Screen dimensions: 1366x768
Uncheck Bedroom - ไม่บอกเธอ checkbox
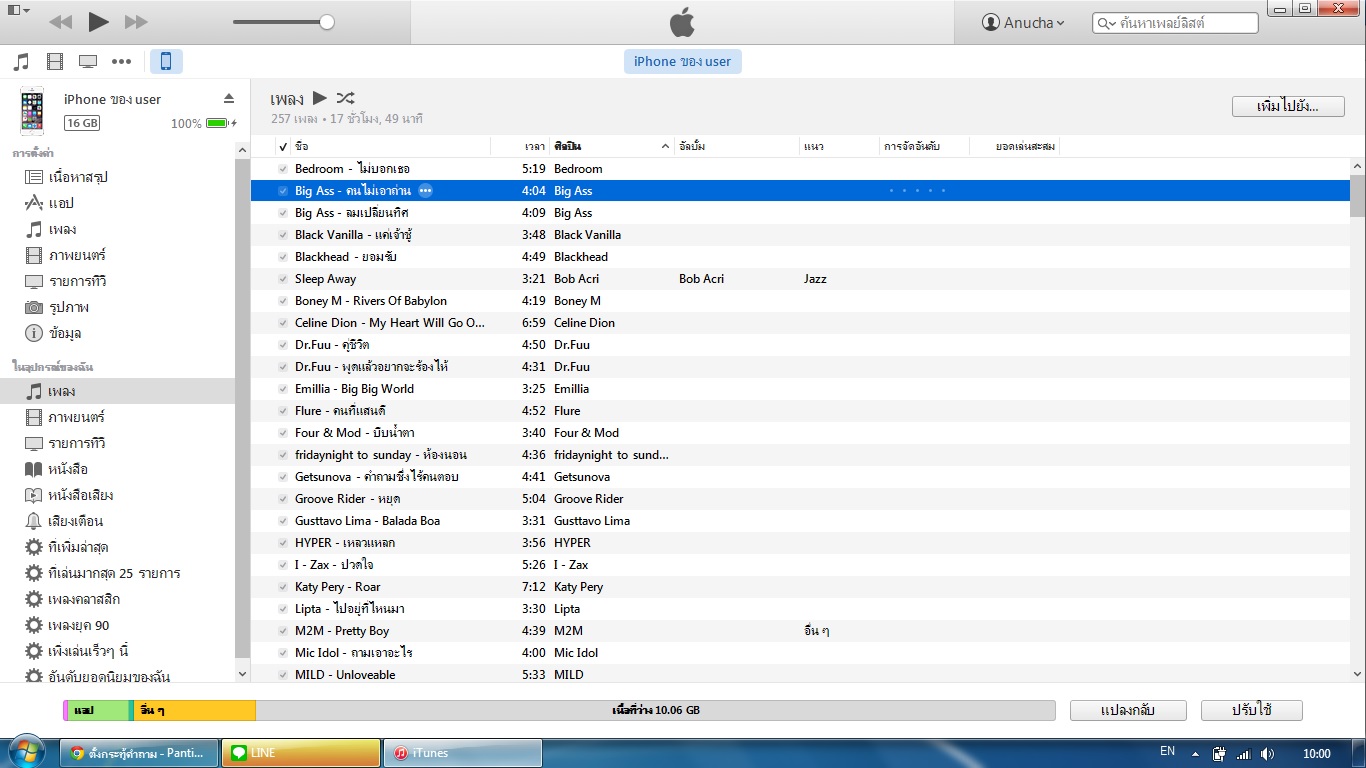[283, 169]
